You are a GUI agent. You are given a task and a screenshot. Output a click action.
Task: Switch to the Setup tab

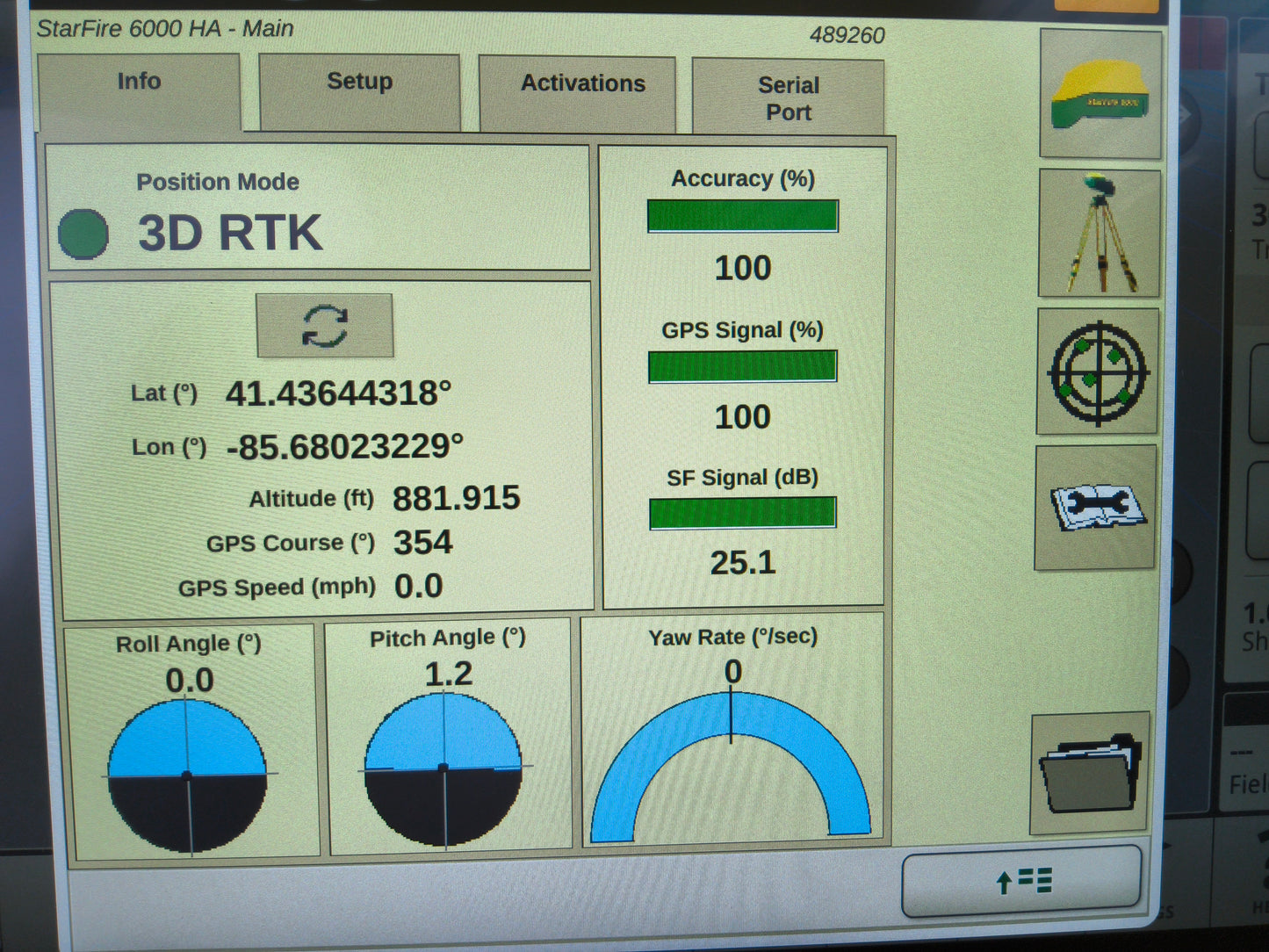[x=359, y=91]
